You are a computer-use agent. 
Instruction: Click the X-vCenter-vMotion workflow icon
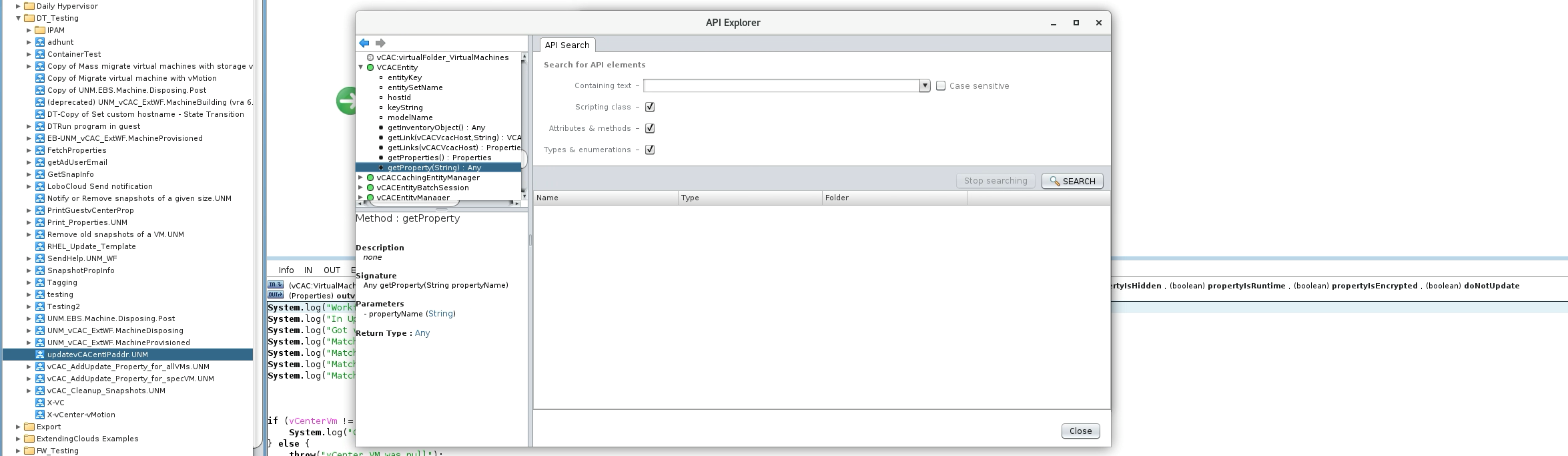click(39, 415)
